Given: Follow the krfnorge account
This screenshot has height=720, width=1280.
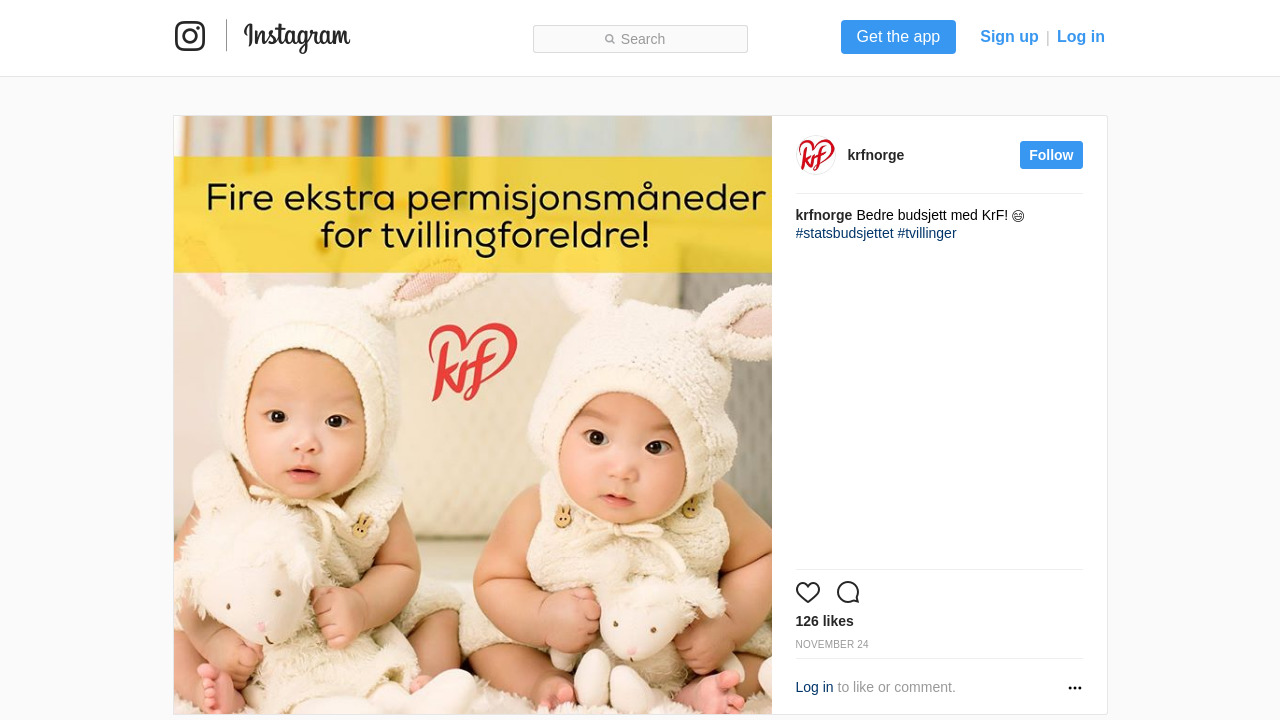Looking at the screenshot, I should pyautogui.click(x=1051, y=155).
